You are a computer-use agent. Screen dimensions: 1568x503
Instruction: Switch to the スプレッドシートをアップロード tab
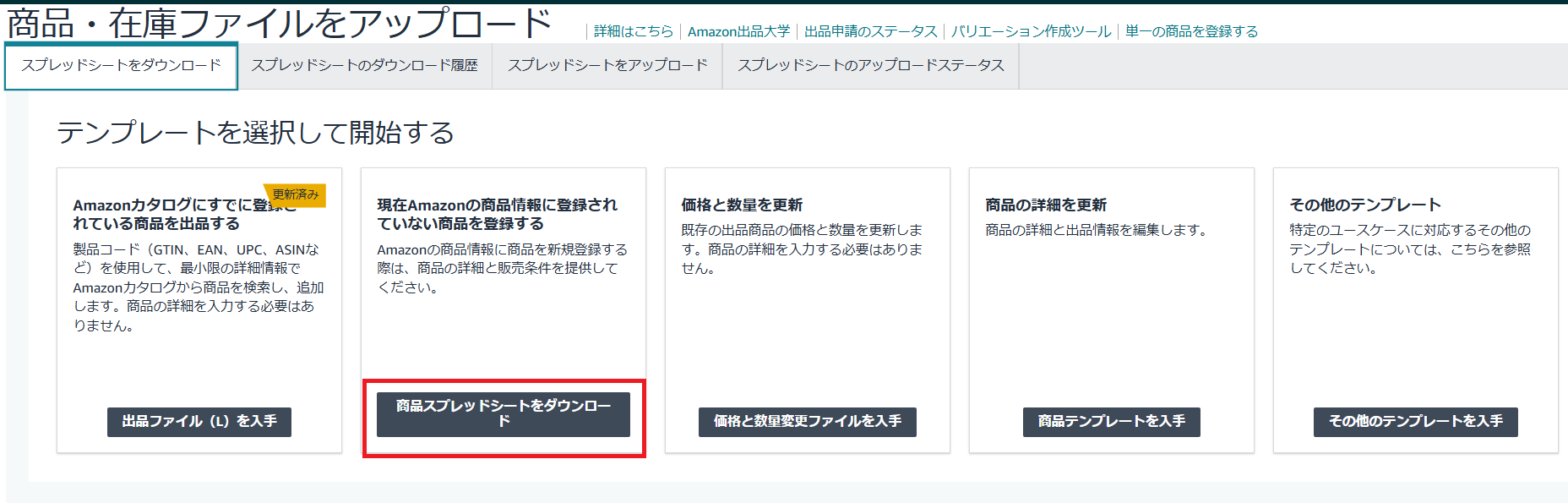607,66
